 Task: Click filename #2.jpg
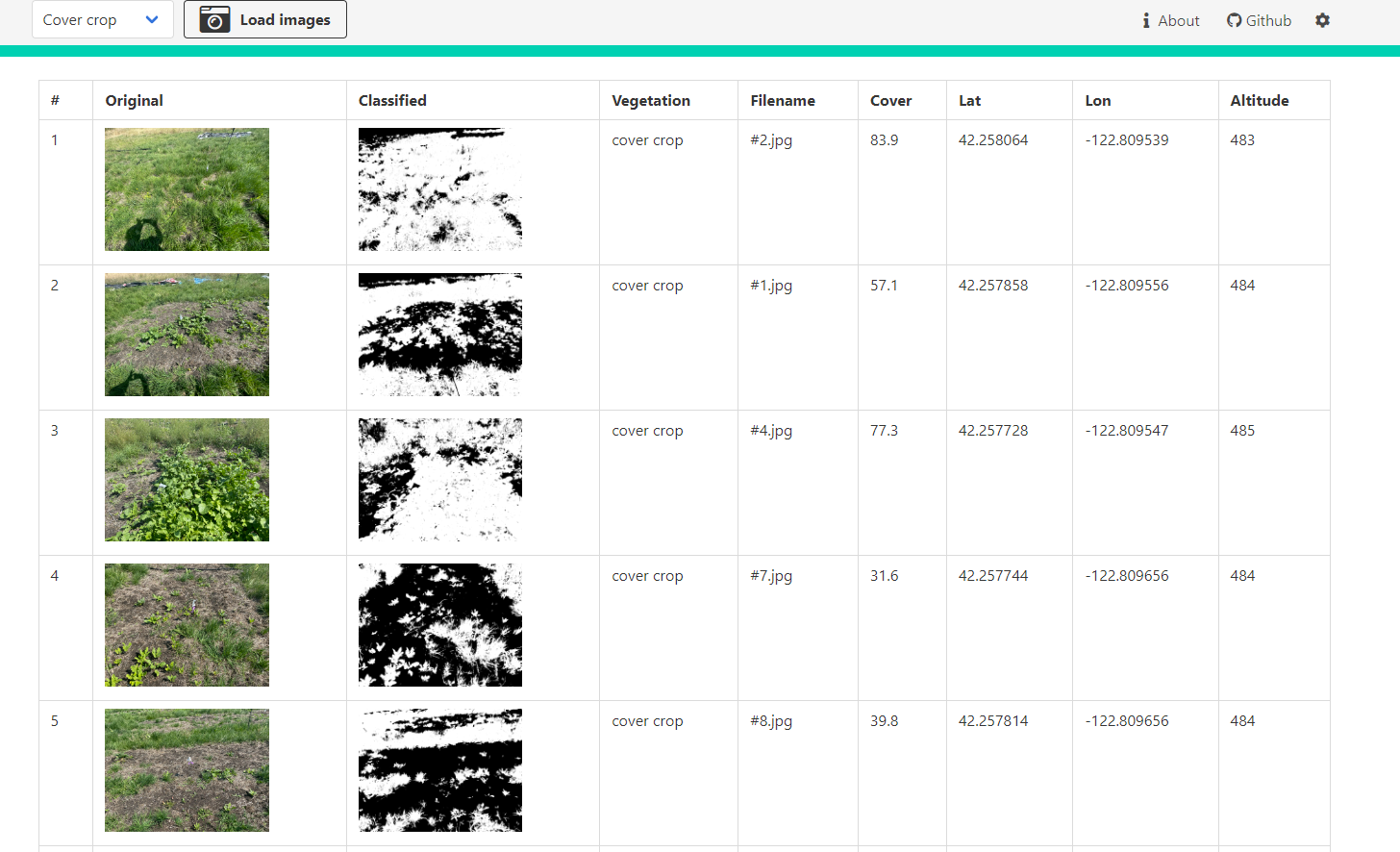click(x=771, y=140)
